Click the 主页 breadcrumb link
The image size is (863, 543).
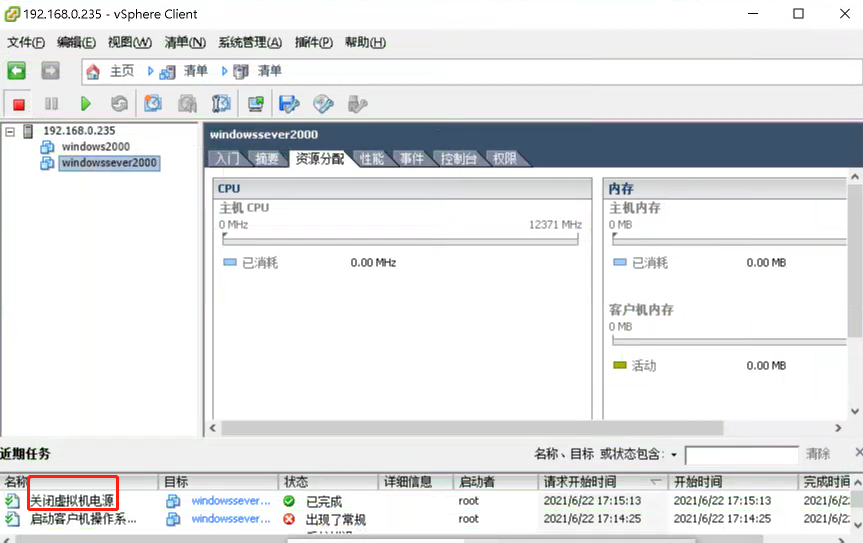pos(122,71)
